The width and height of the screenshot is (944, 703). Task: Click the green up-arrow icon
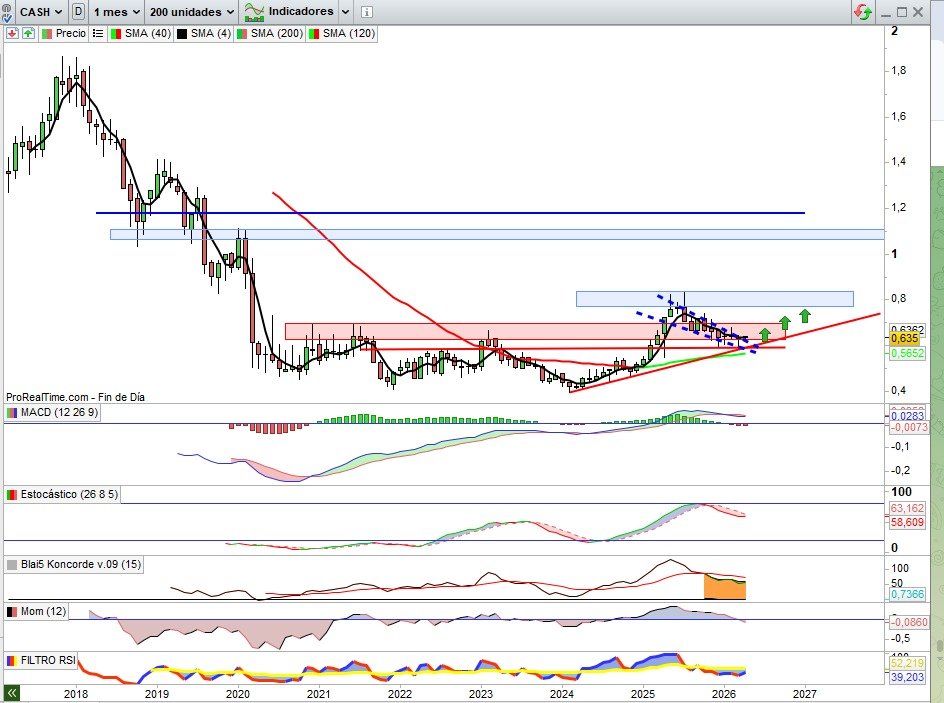[28, 34]
